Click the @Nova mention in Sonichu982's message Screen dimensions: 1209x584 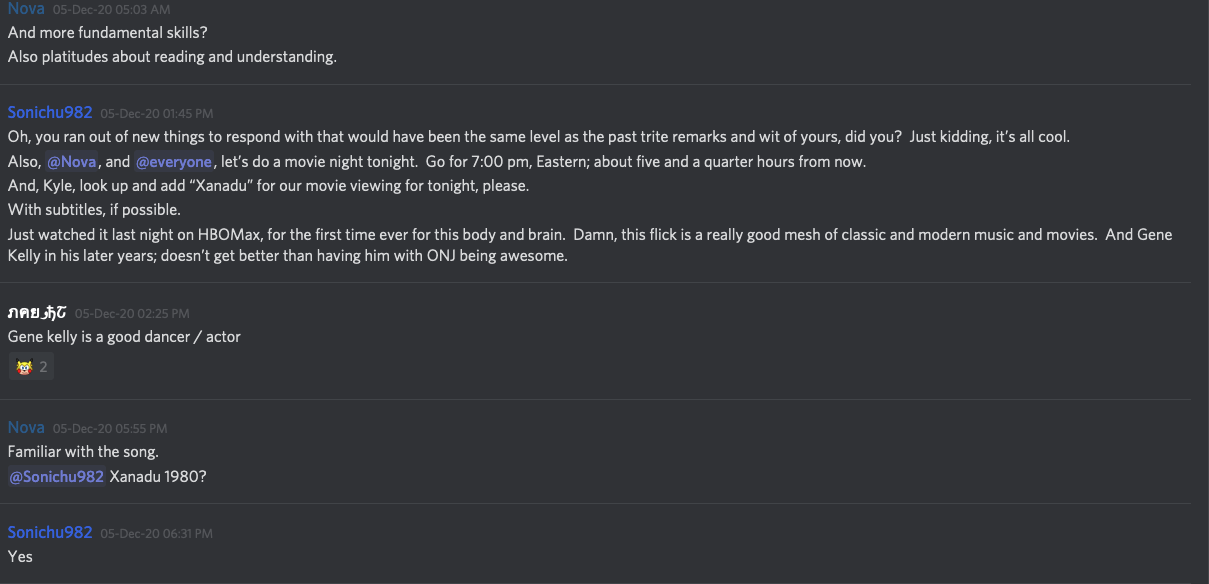(x=71, y=162)
